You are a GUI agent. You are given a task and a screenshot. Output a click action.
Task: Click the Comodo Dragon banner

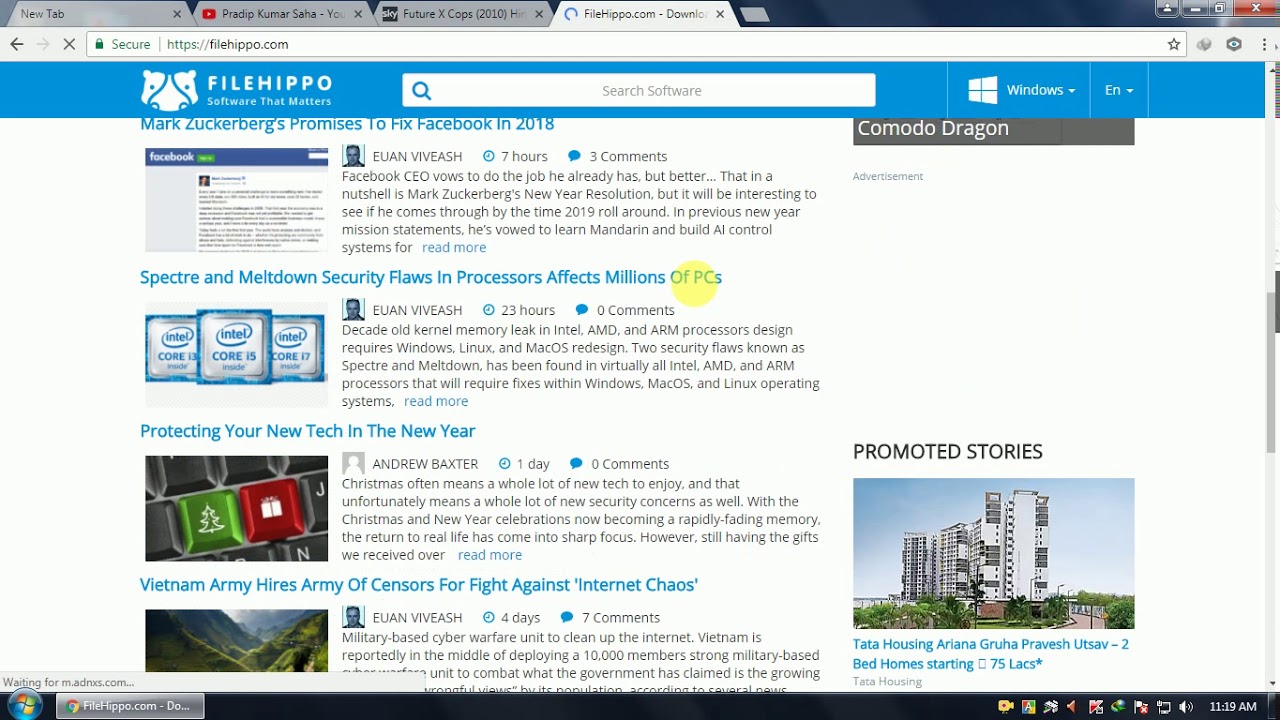point(993,131)
